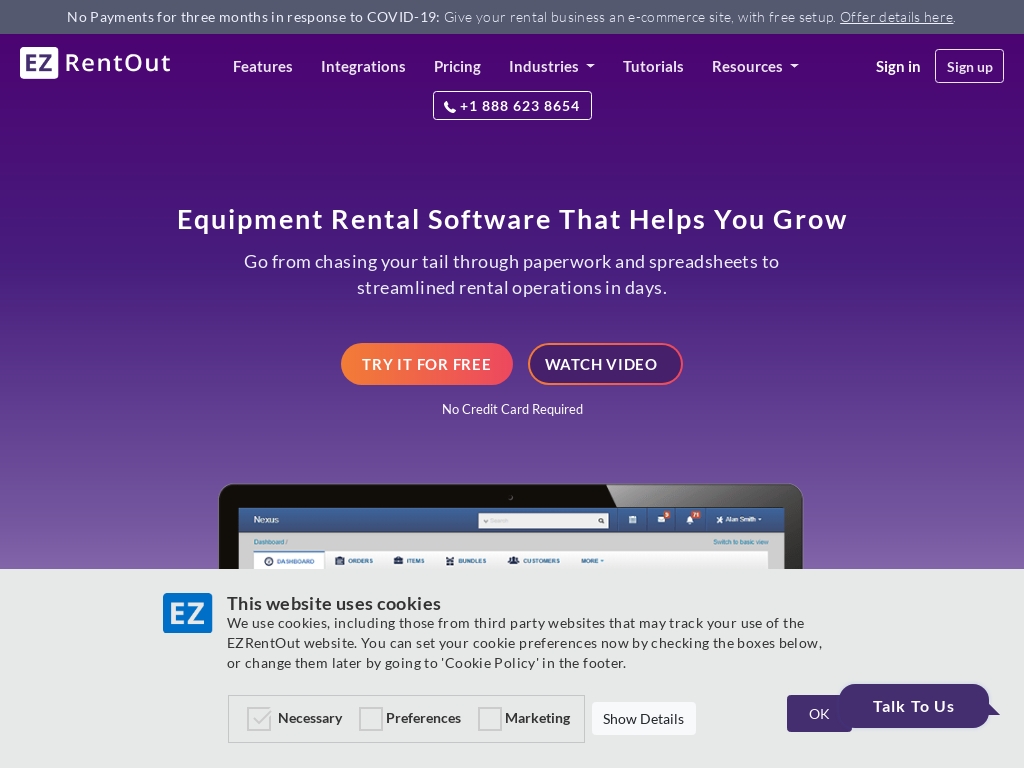The image size is (1024, 768).
Task: Click the calendar icon in the Nexus preview
Action: pos(632,520)
